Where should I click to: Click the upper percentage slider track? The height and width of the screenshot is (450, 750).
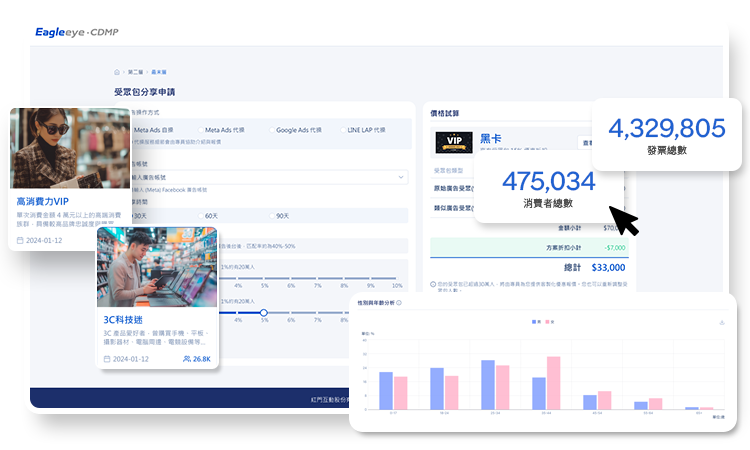[309, 278]
